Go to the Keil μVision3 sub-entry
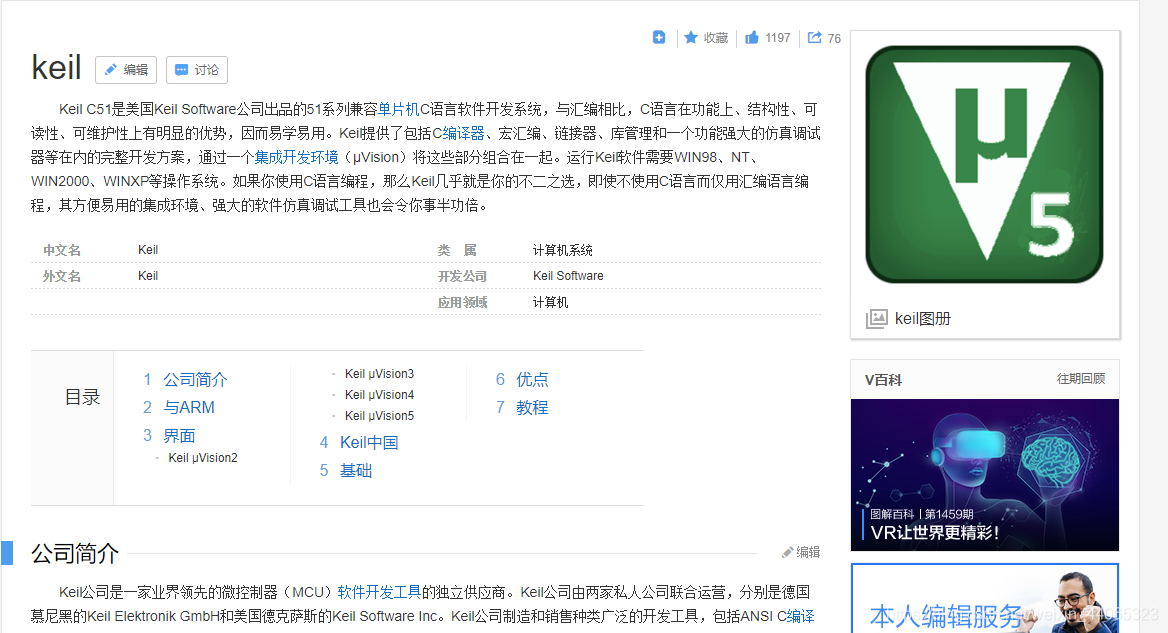 (379, 374)
